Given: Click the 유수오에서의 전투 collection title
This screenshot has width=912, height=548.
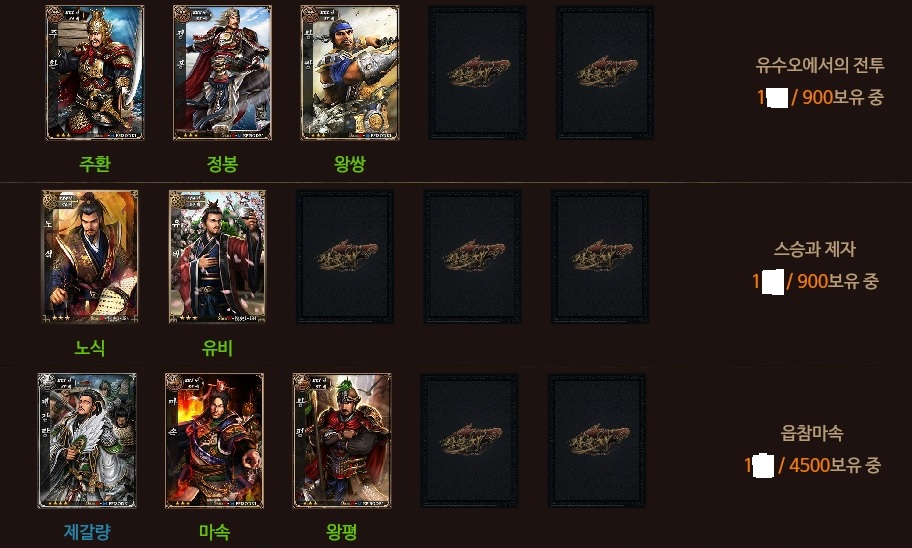Looking at the screenshot, I should [x=820, y=65].
